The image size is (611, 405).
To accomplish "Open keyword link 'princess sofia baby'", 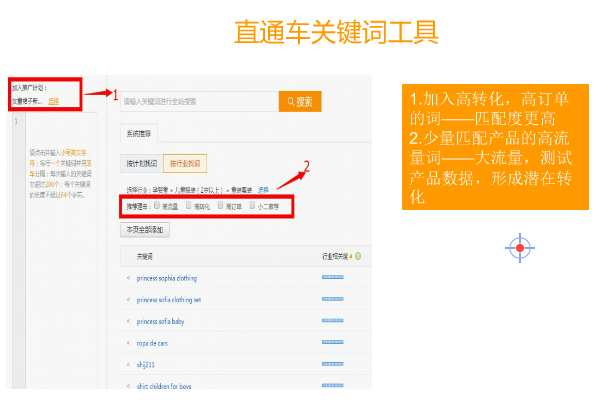I will 160,321.
